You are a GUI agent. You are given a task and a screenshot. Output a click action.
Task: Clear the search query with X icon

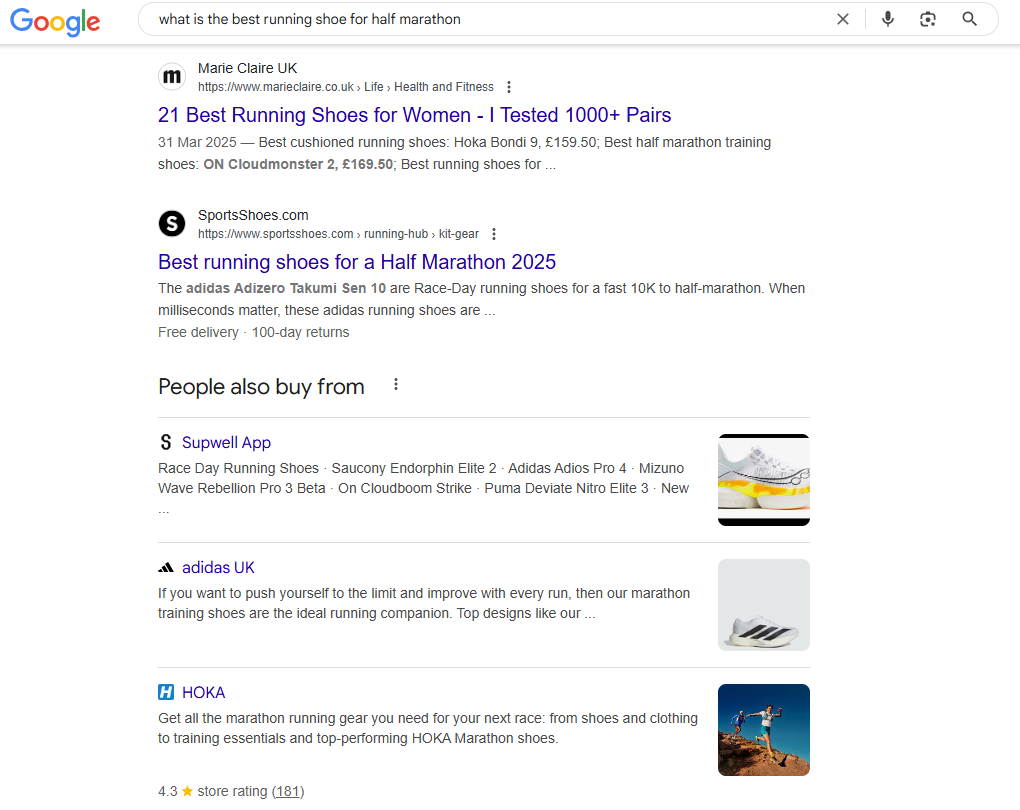pyautogui.click(x=842, y=20)
